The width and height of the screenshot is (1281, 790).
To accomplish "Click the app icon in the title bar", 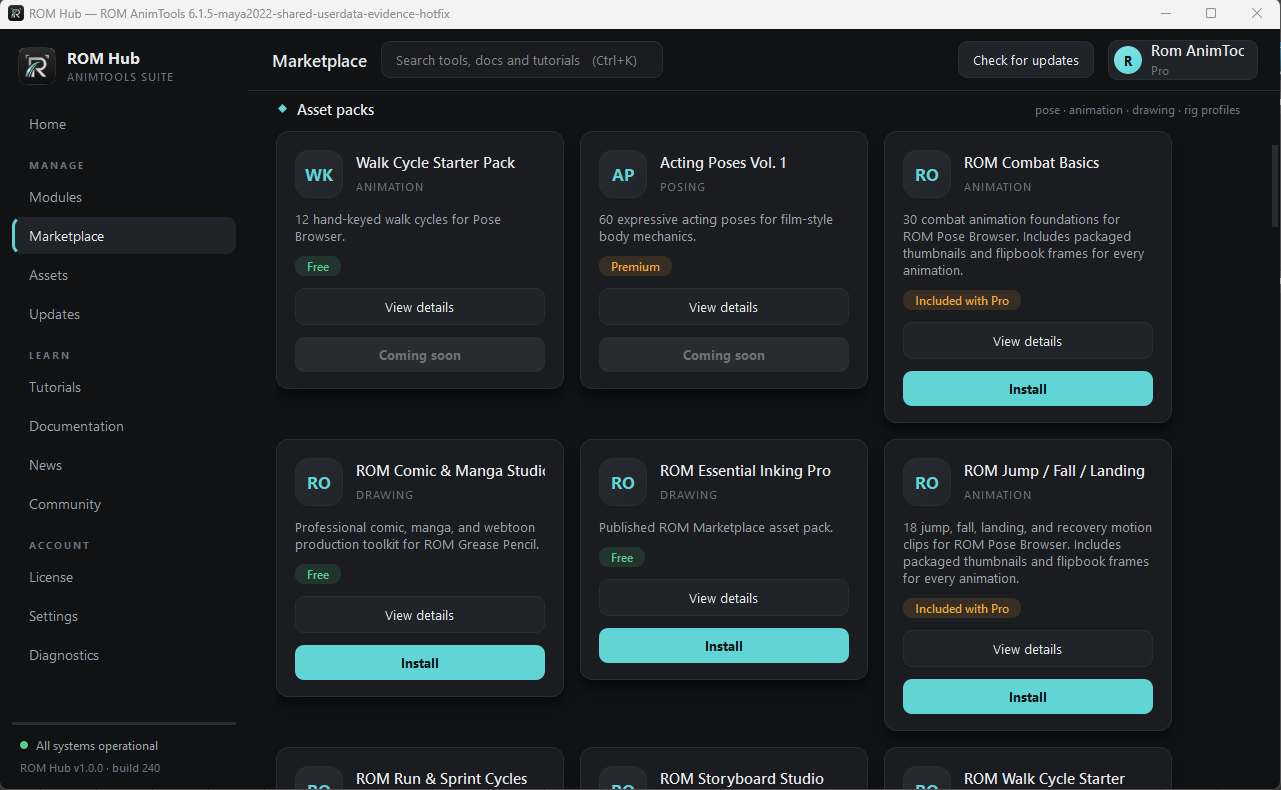I will coord(16,13).
